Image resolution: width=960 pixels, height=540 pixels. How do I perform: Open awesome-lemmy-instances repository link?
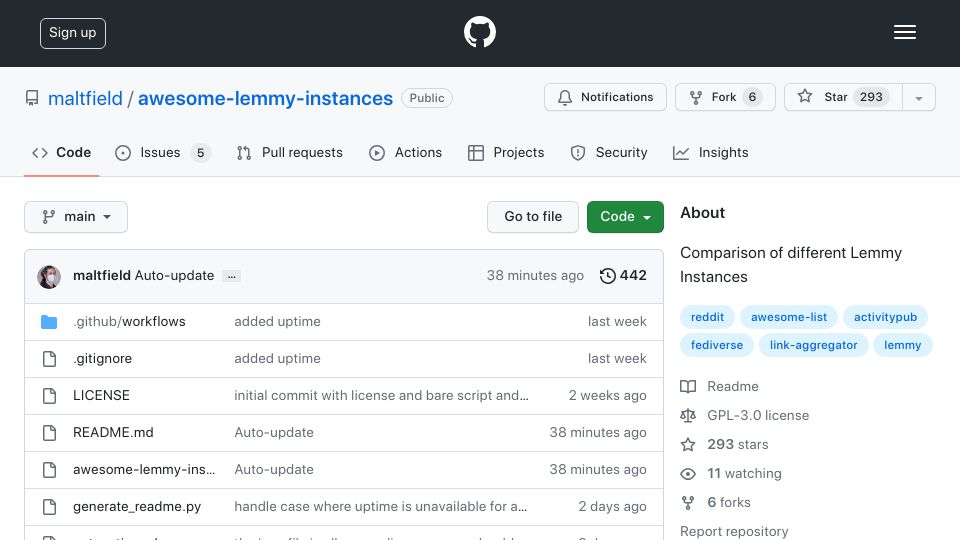[x=265, y=98]
